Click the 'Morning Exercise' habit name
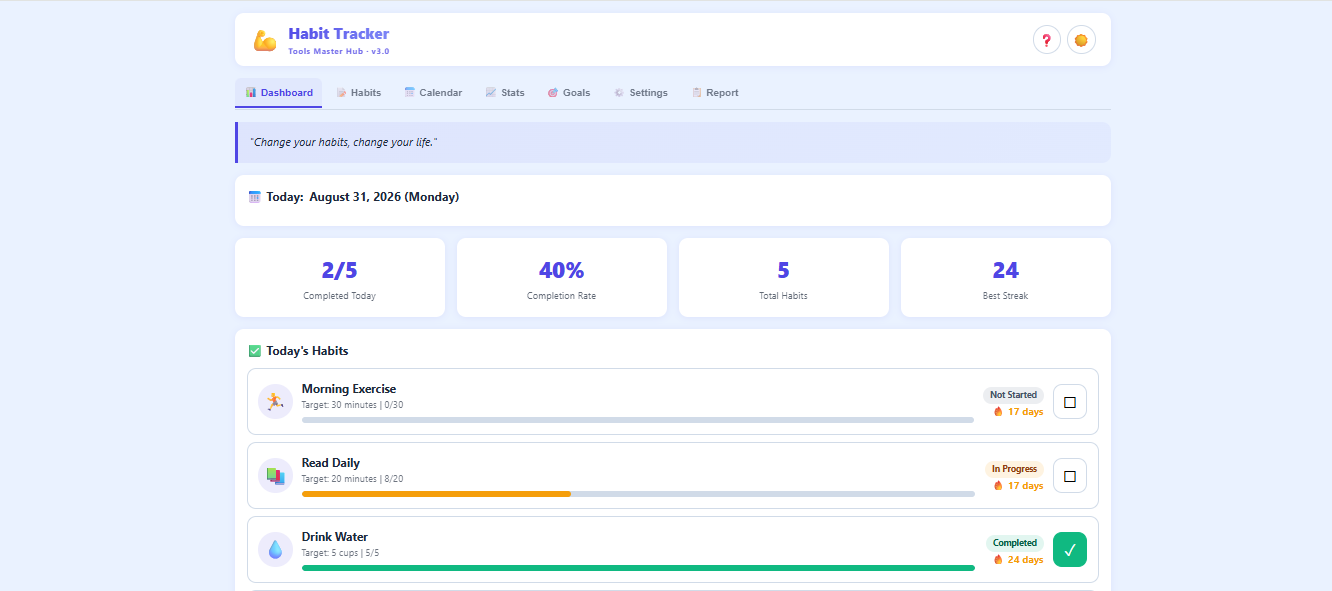The image size is (1332, 591). coord(349,389)
